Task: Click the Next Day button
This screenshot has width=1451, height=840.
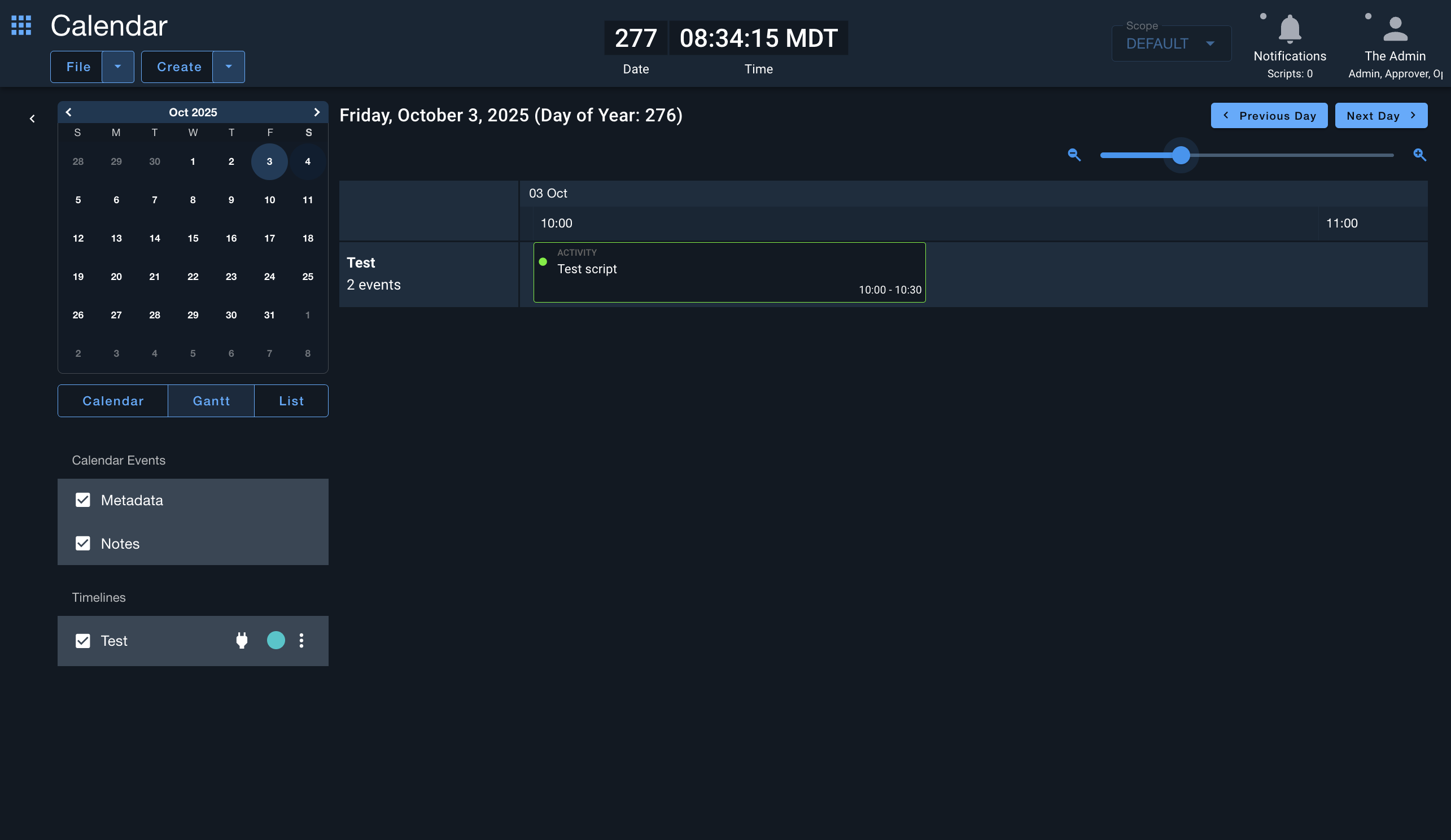Action: point(1380,116)
